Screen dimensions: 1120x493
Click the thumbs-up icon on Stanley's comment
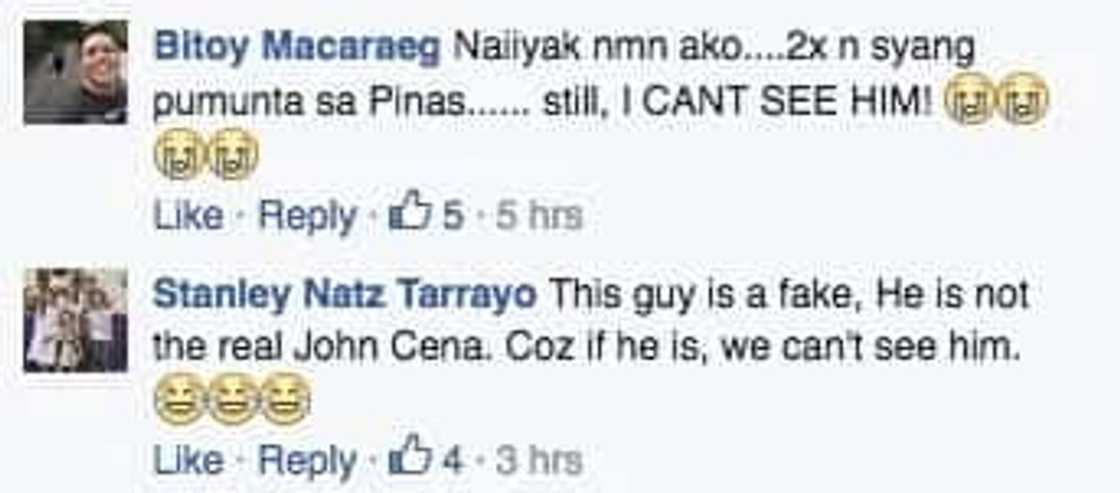412,459
